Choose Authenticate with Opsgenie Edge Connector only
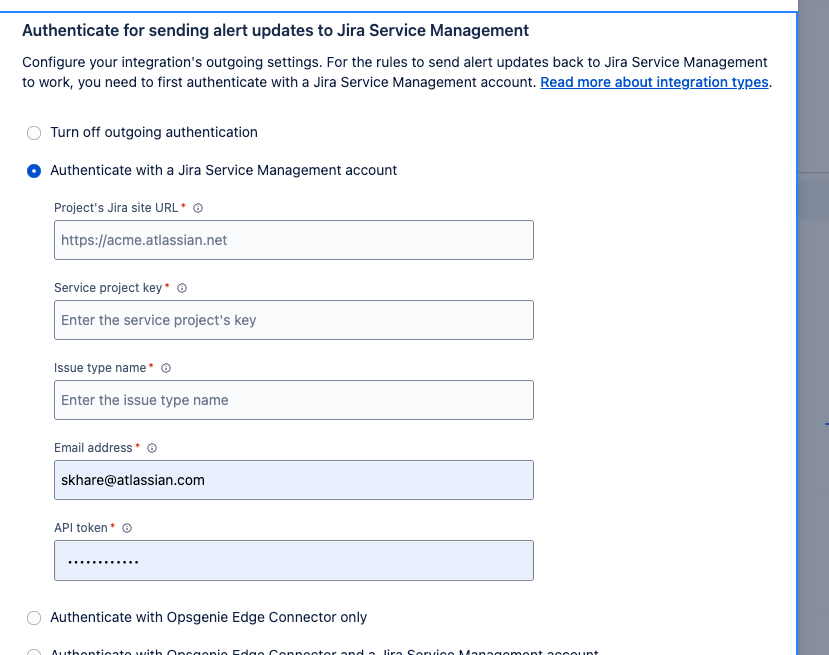Screen dimensions: 829x655 pyautogui.click(x=34, y=618)
